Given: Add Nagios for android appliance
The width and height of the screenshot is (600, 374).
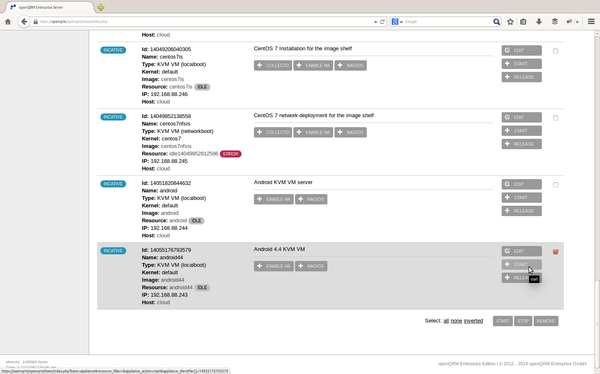Looking at the screenshot, I should click(x=311, y=199).
